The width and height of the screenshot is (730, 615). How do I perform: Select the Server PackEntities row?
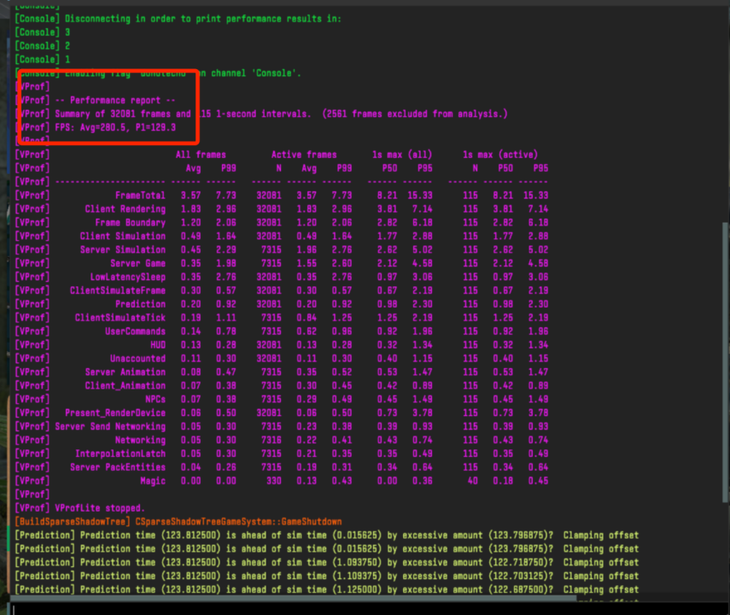pyautogui.click(x=118, y=466)
